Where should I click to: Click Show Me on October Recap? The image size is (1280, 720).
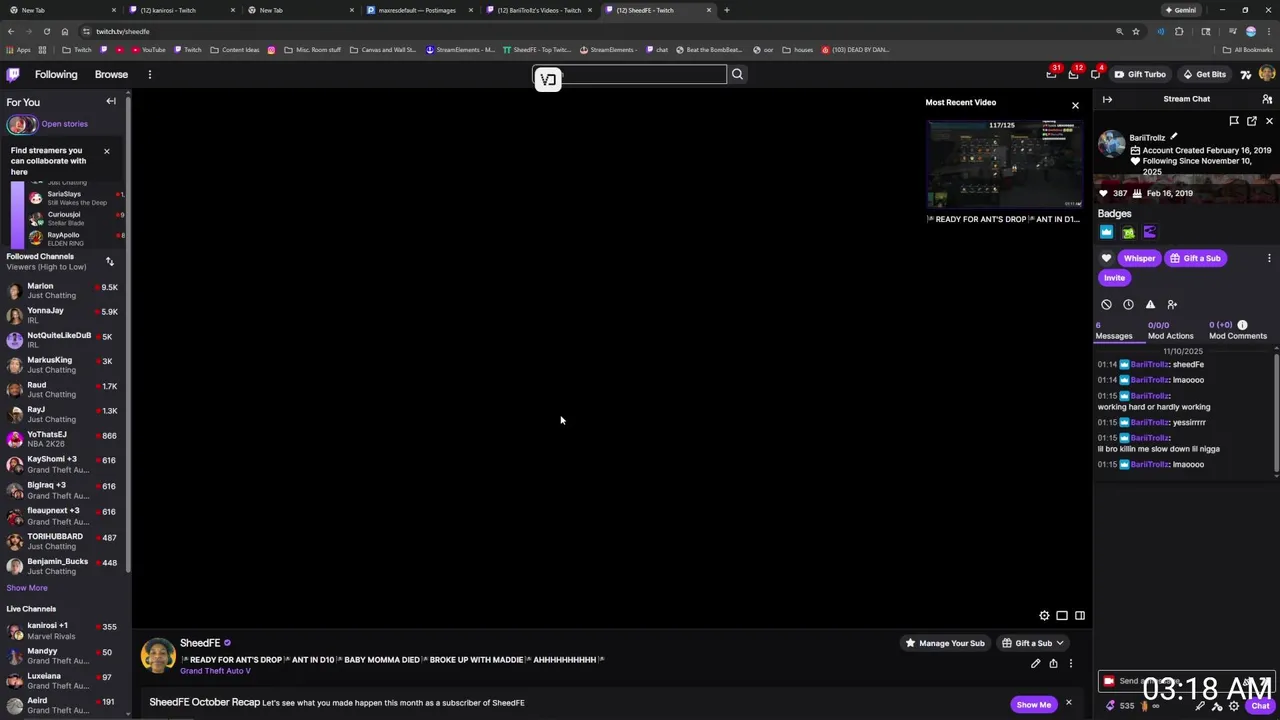coord(1033,705)
